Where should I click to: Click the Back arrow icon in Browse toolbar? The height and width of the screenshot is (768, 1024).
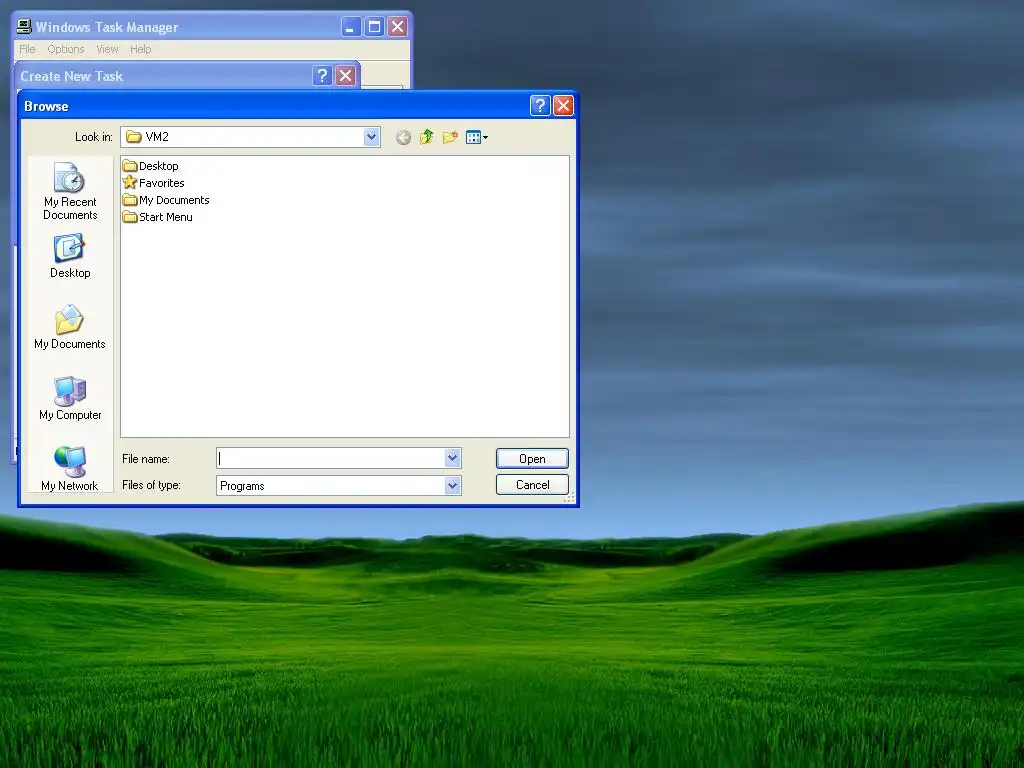(x=404, y=137)
